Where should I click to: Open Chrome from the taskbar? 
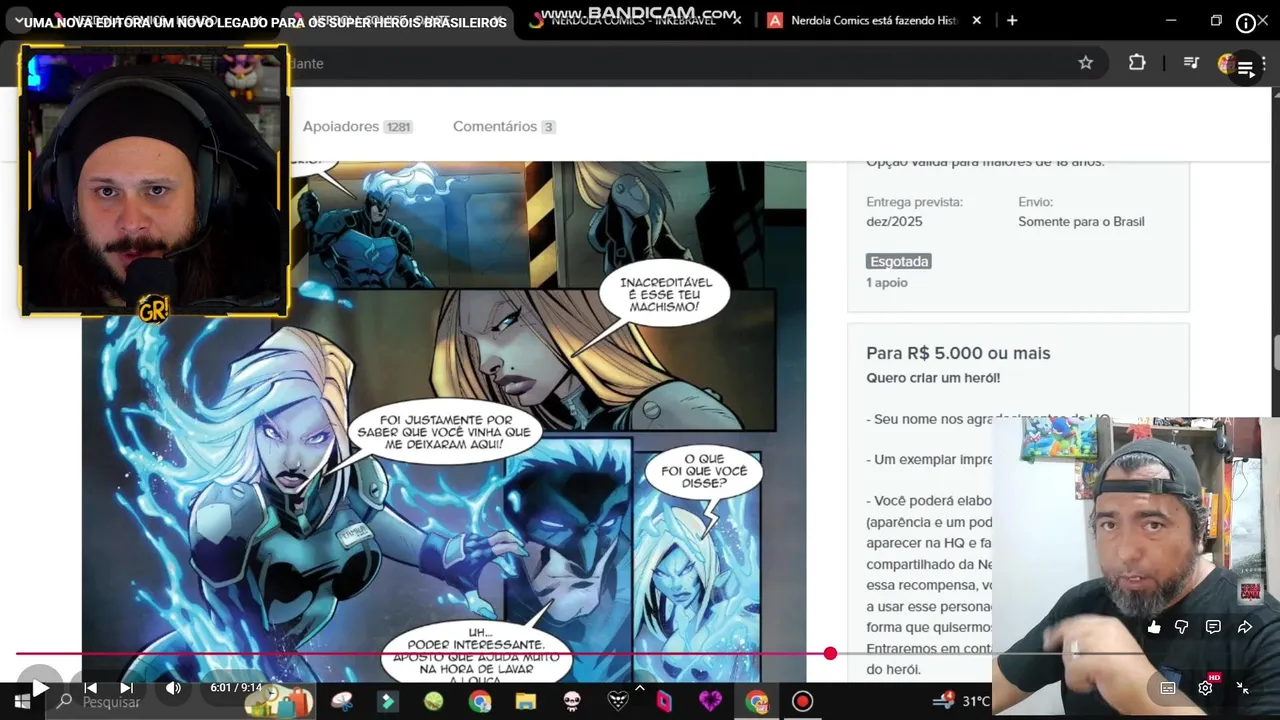tap(480, 702)
